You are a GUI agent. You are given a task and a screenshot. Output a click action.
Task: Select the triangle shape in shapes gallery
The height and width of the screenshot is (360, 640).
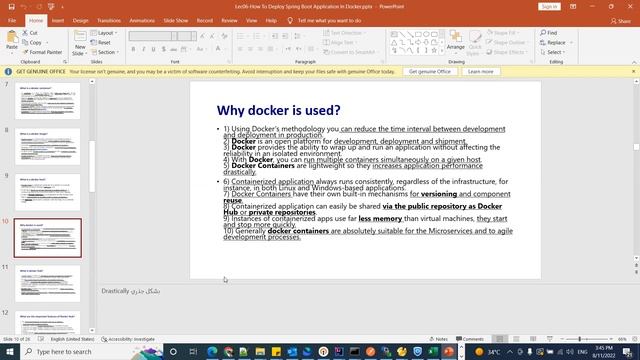[394, 42]
